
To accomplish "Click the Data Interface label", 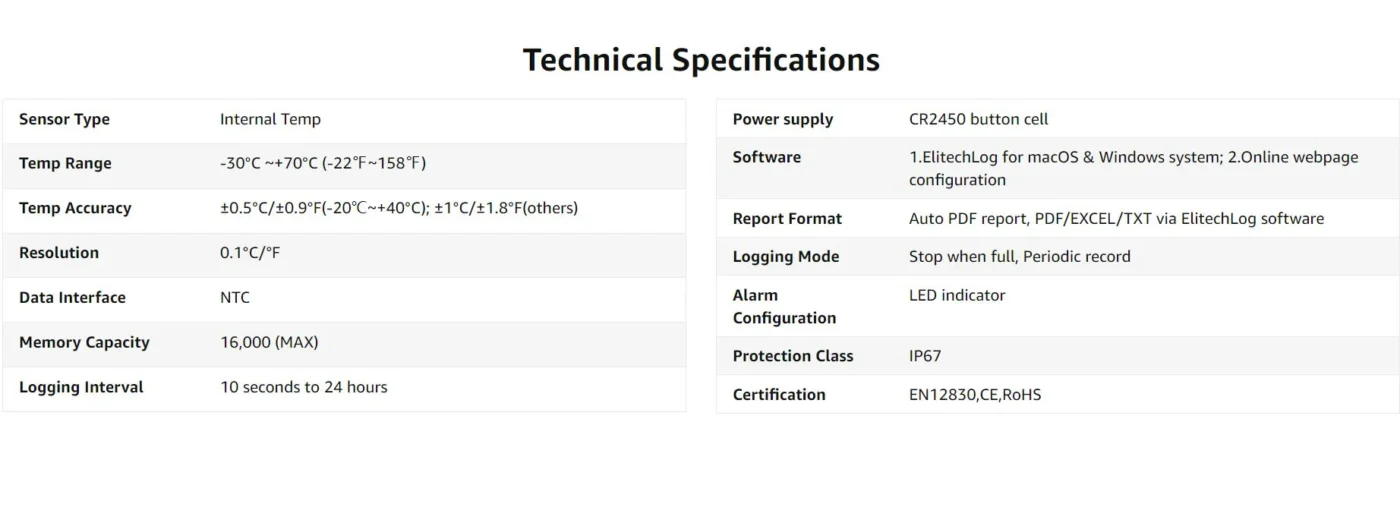I will tap(72, 297).
